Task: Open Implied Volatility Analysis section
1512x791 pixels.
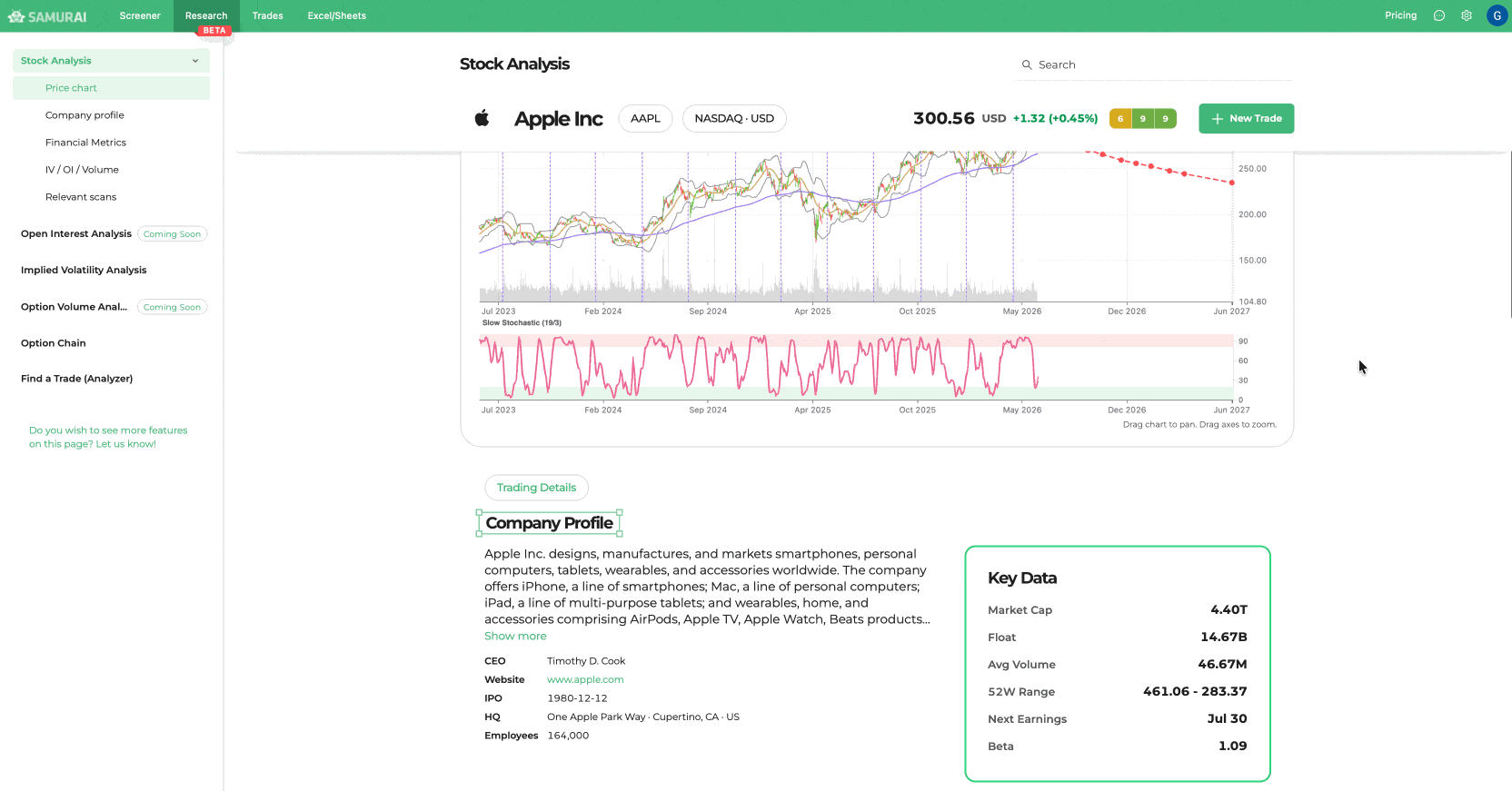Action: [84, 270]
